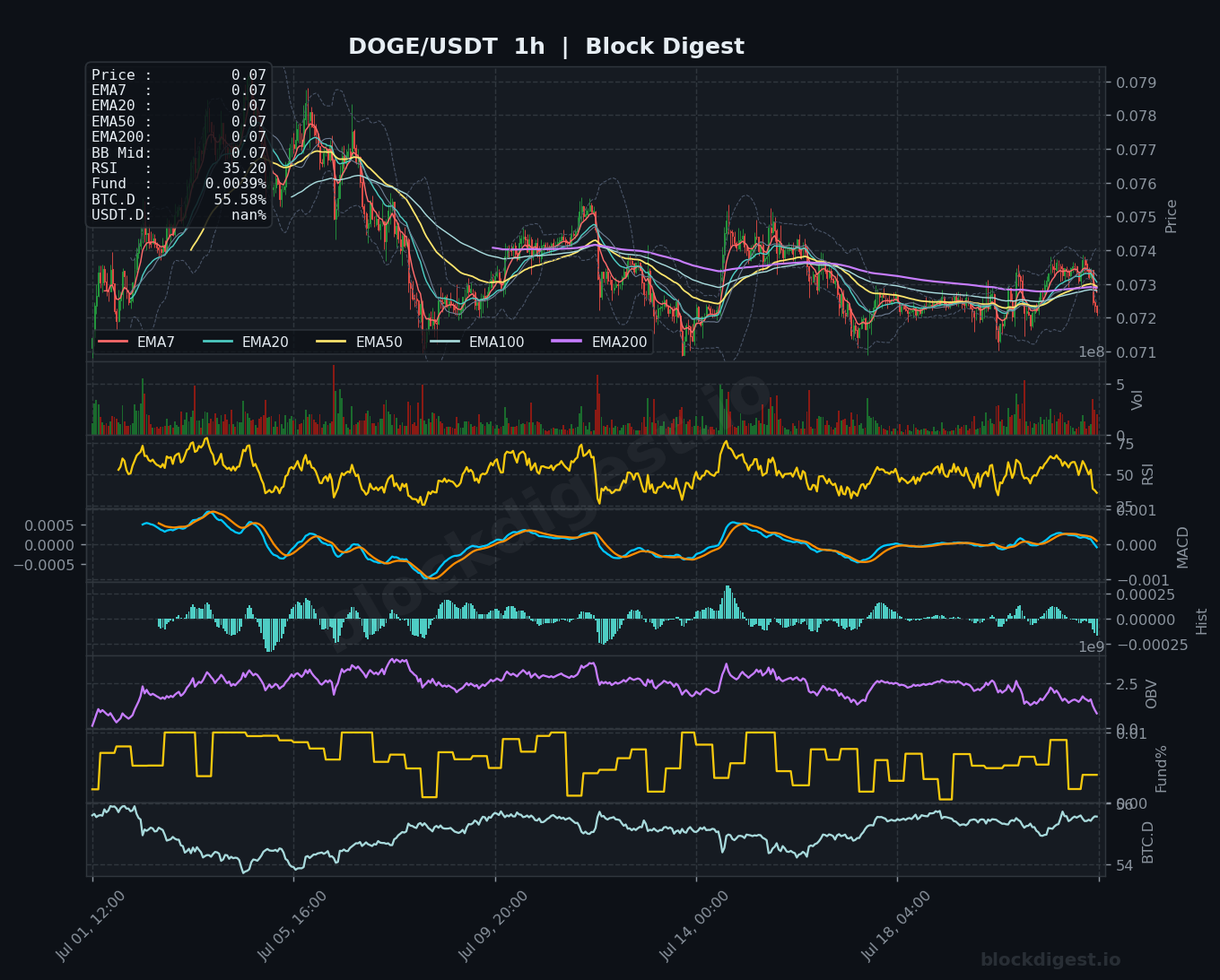Select the "RSI : 35.20" info box row

tap(179, 169)
